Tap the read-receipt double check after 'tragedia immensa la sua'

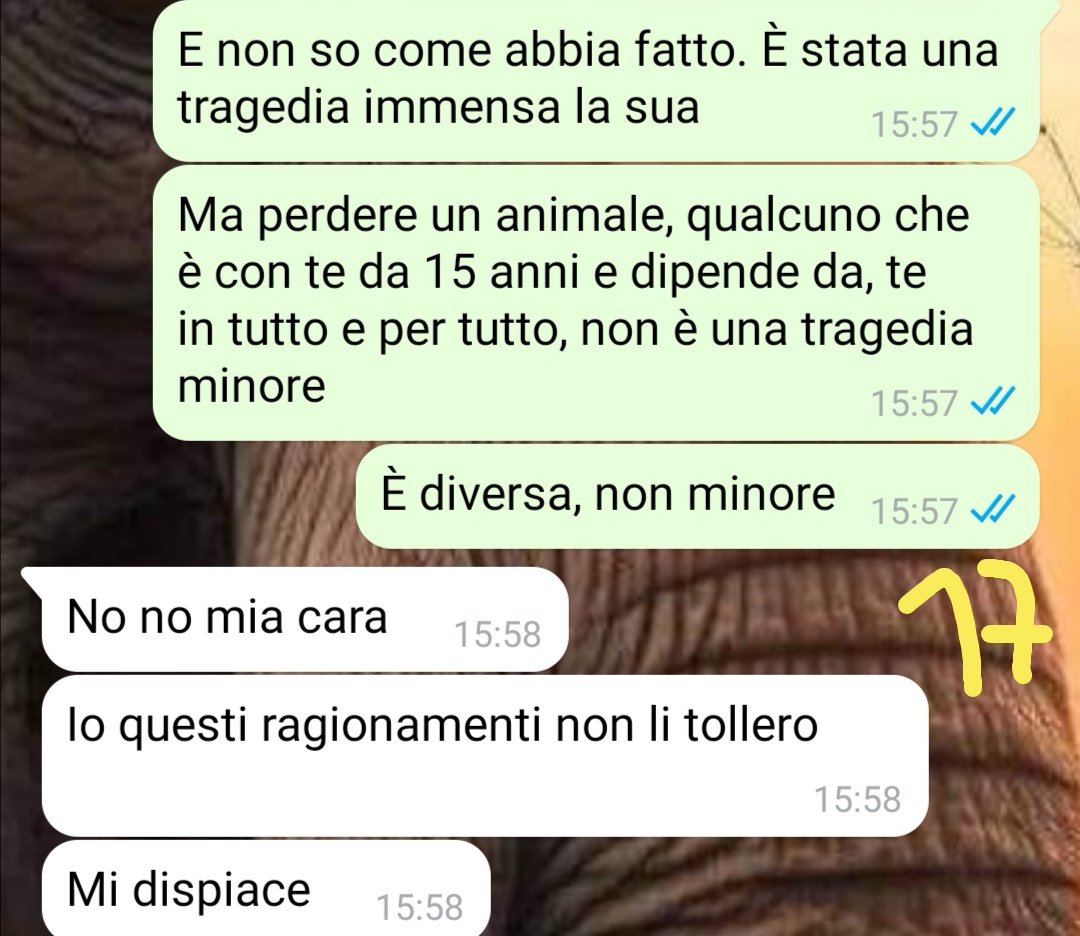click(992, 124)
